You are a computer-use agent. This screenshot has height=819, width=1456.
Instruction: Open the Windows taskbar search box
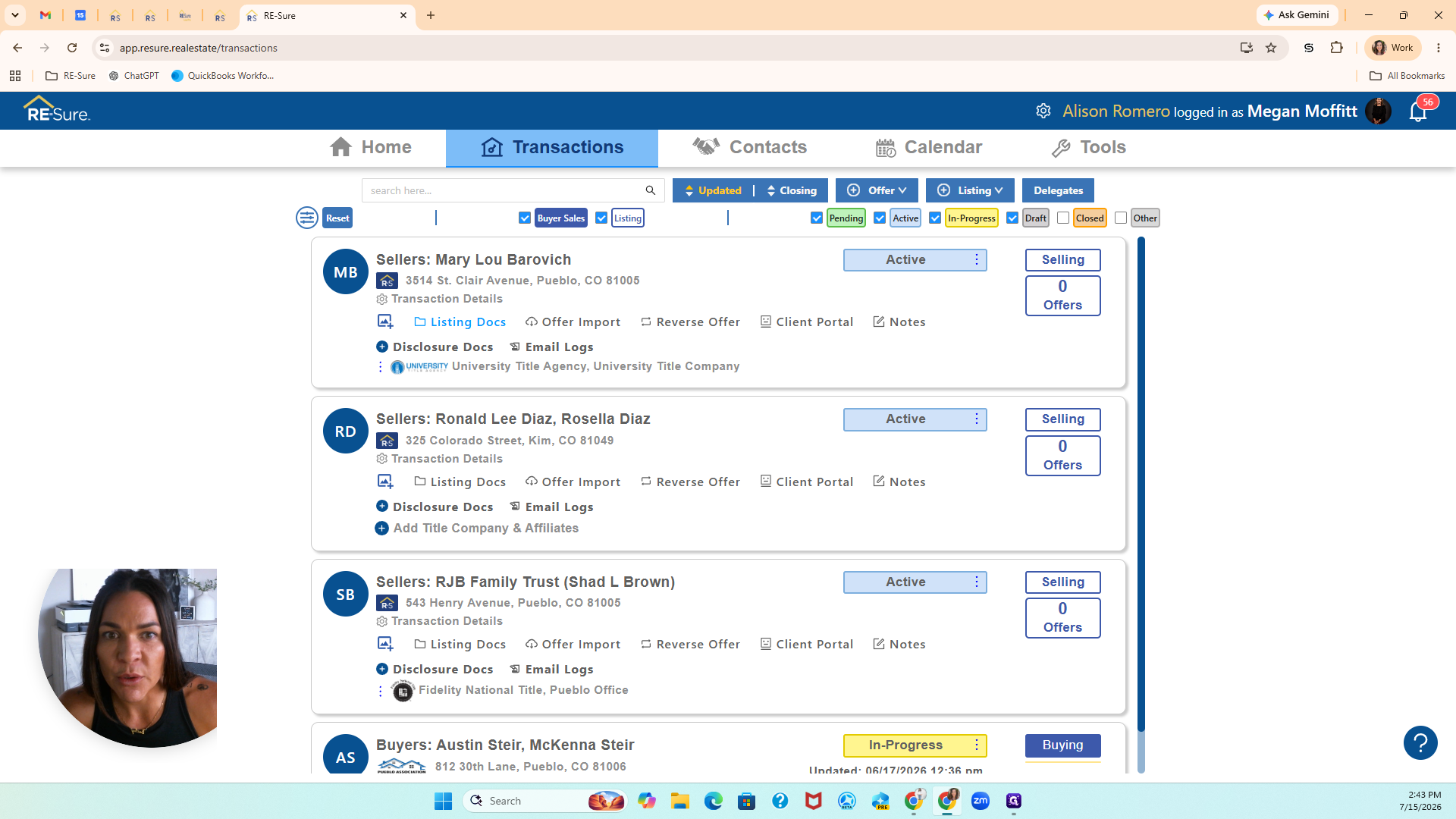(544, 801)
